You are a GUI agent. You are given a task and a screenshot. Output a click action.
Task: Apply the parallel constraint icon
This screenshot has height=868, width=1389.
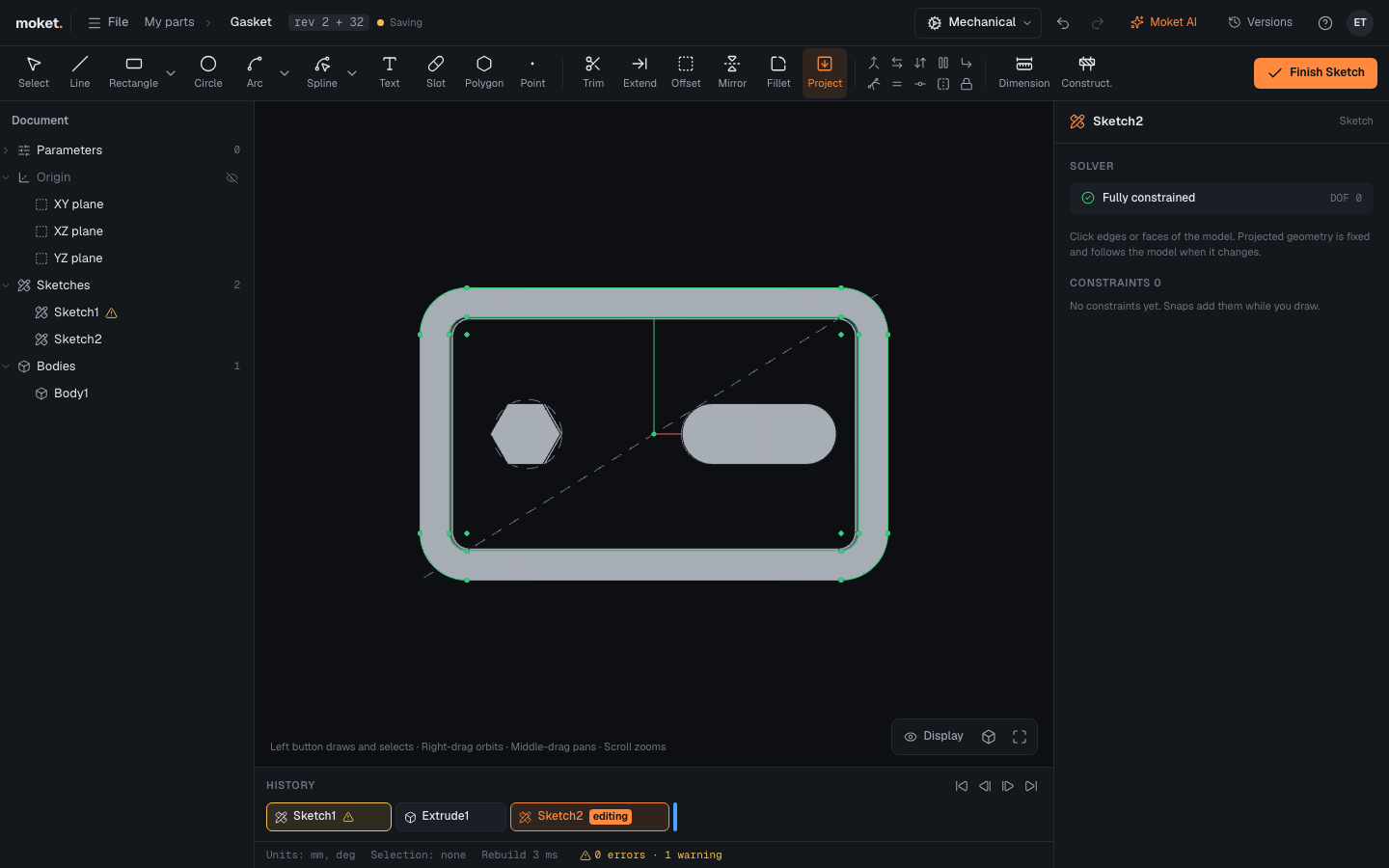click(x=943, y=63)
